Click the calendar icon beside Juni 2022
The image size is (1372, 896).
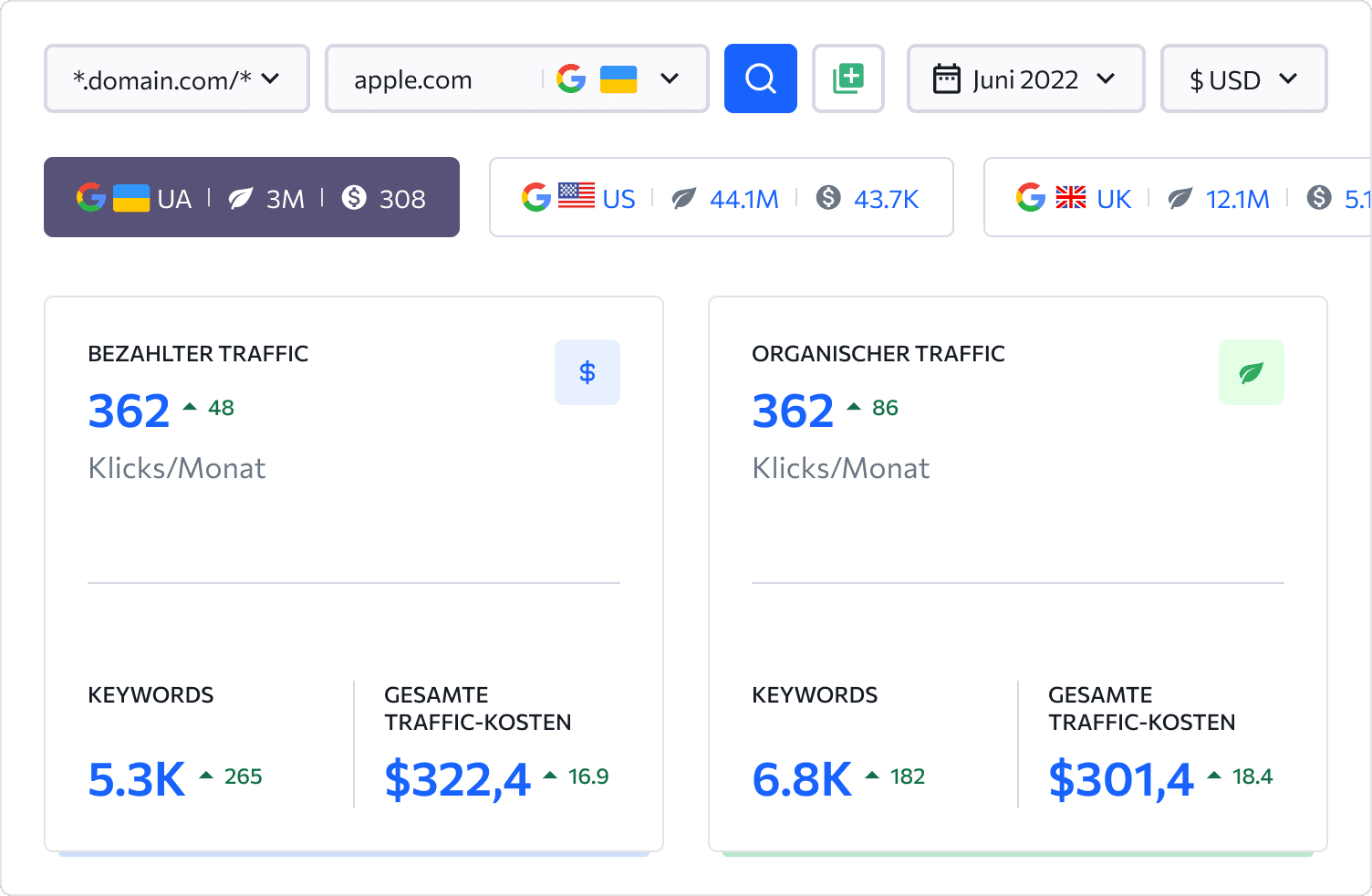947,78
